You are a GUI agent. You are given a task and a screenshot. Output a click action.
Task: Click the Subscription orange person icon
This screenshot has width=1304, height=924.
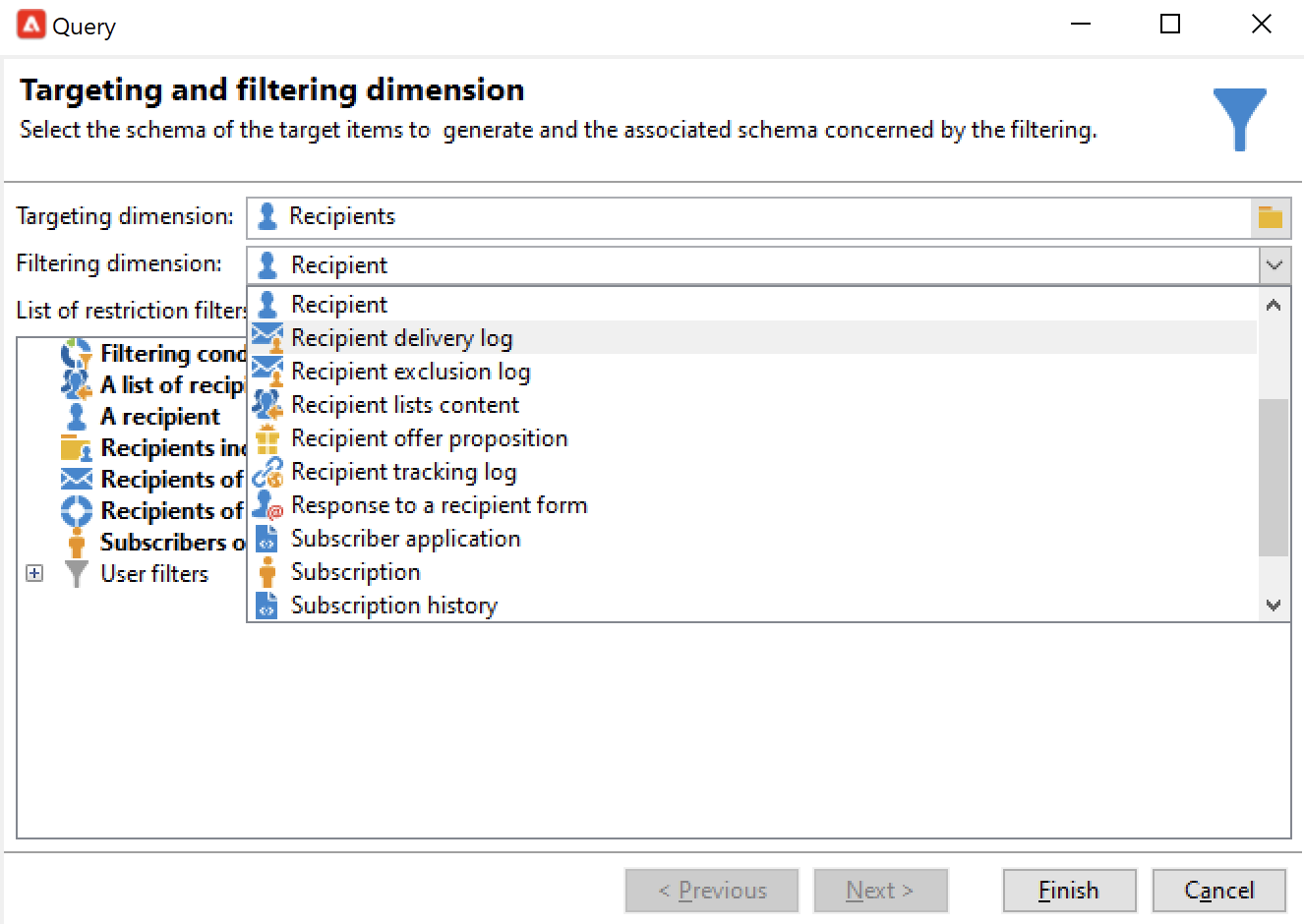[x=267, y=572]
